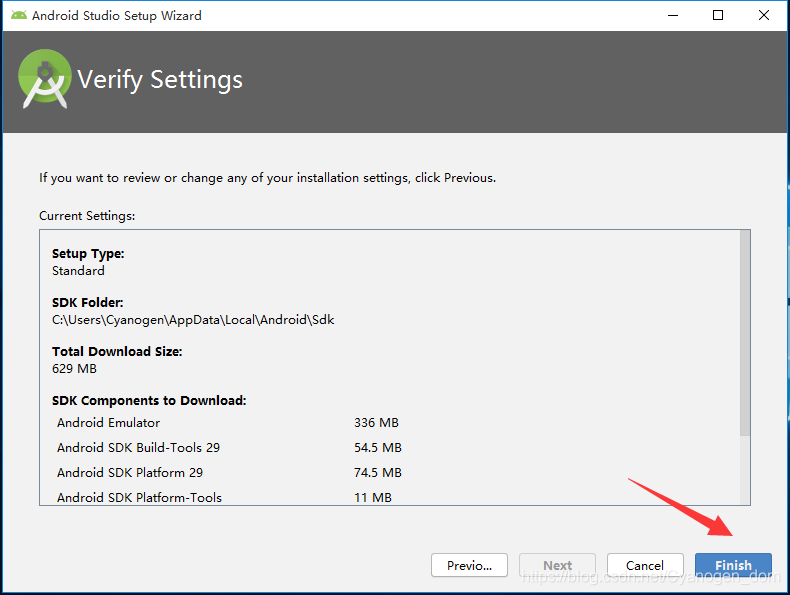Click the instruction text about clicking Previous

268,178
